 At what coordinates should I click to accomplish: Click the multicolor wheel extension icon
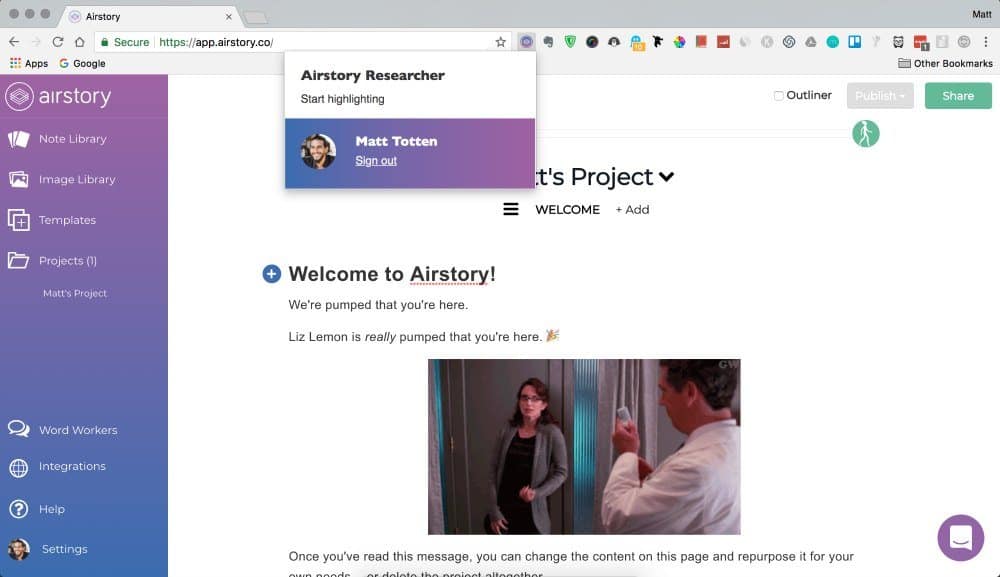tap(679, 42)
